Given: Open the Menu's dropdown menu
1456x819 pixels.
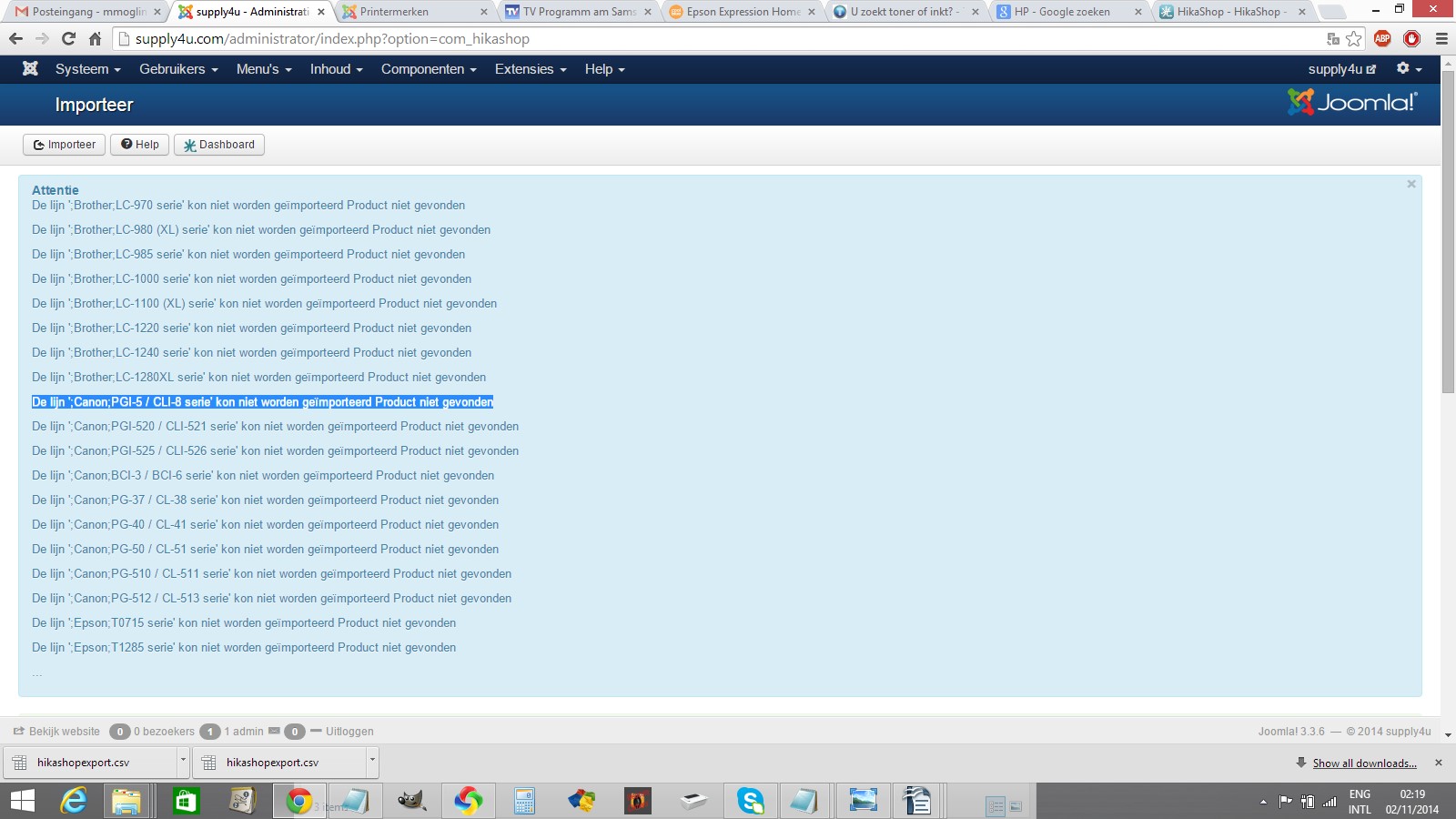Looking at the screenshot, I should pyautogui.click(x=264, y=69).
